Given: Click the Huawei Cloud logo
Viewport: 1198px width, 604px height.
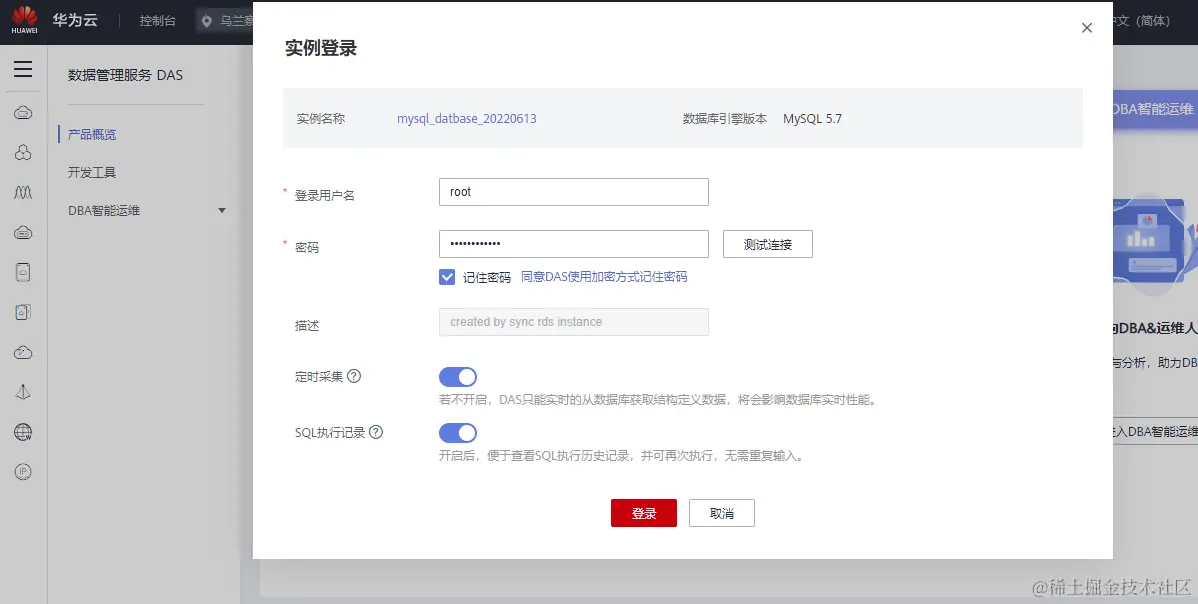Looking at the screenshot, I should (24, 20).
